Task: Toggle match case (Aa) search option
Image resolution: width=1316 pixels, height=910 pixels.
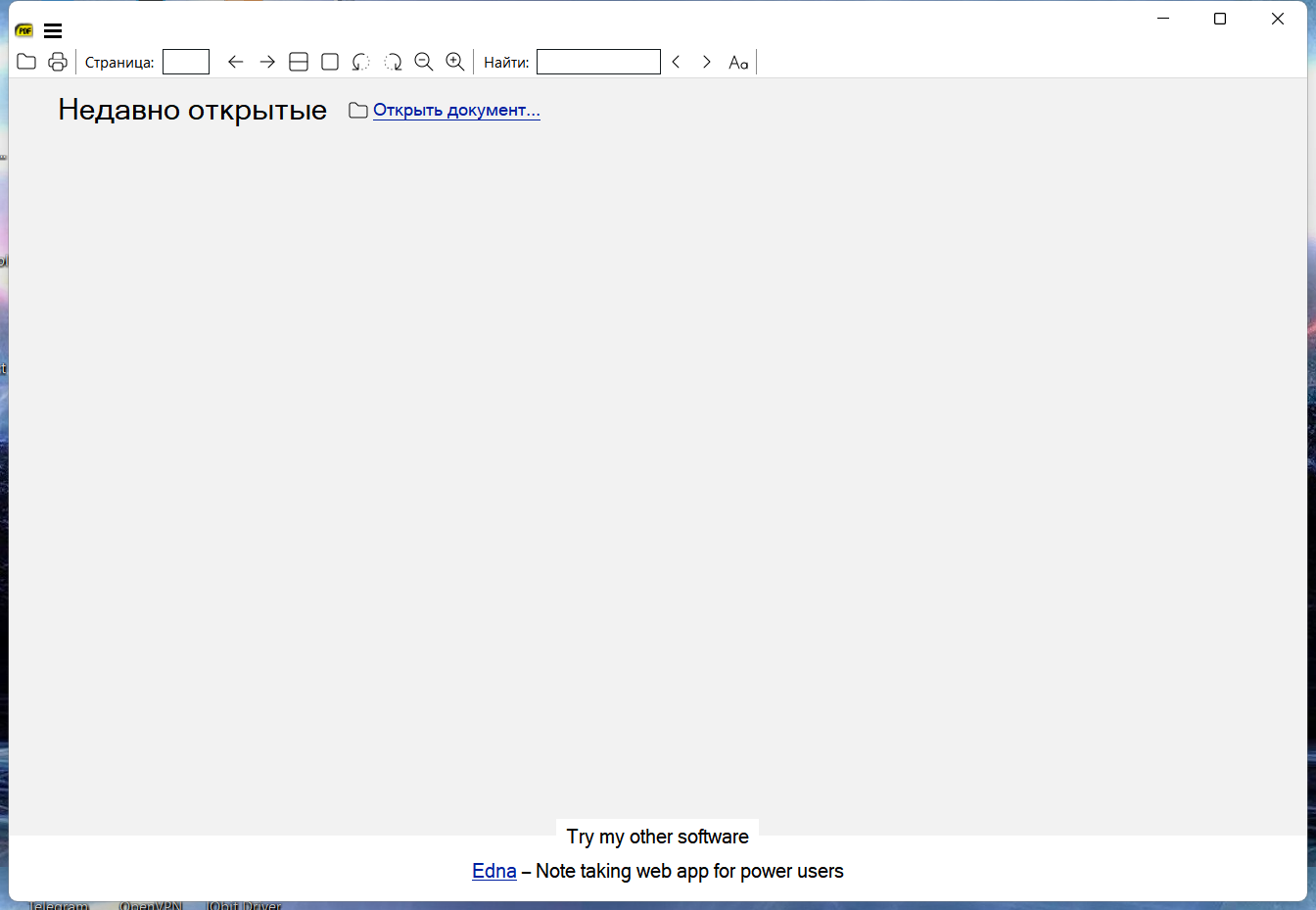Action: (738, 62)
